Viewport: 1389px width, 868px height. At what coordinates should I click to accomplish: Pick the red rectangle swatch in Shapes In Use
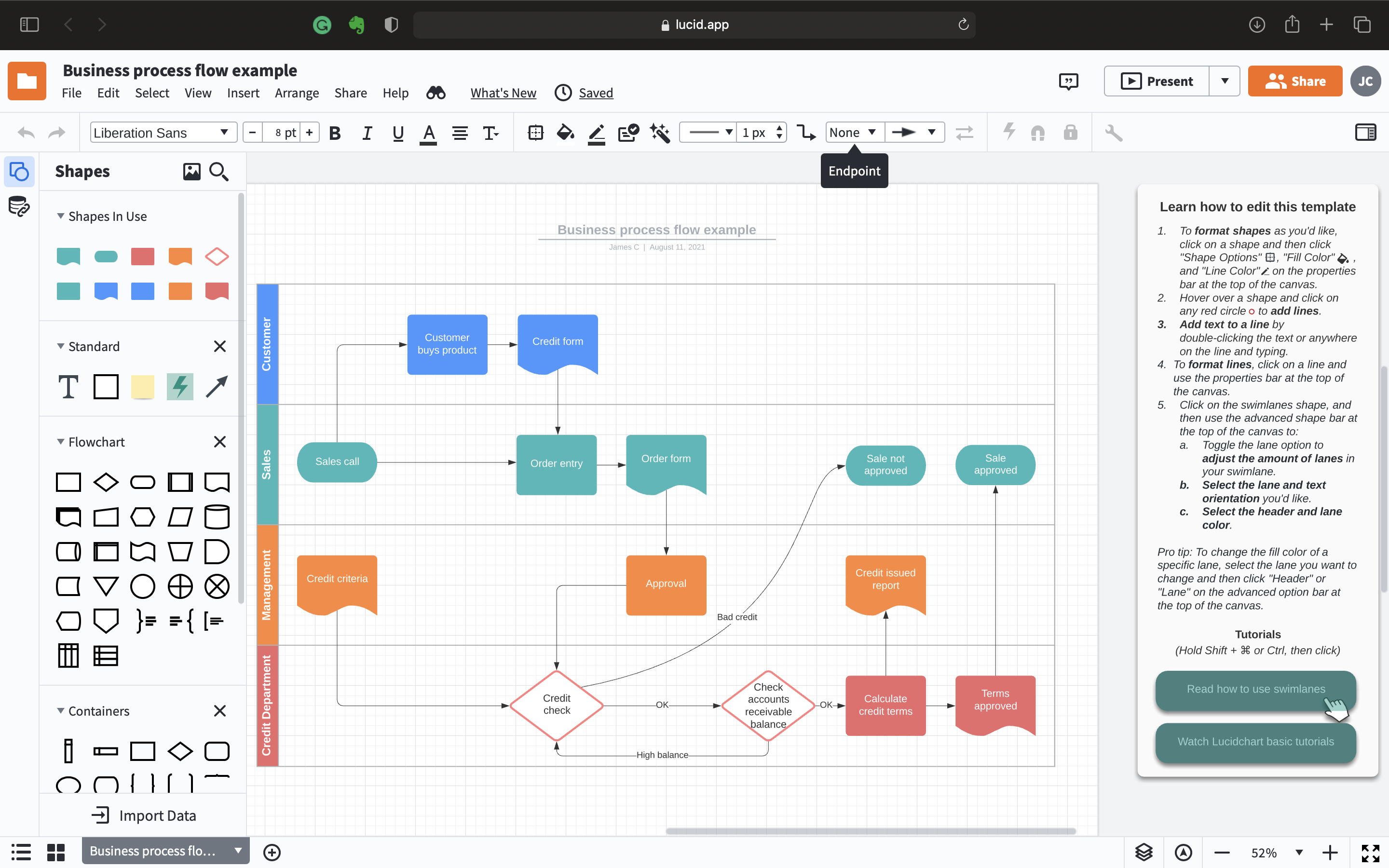coord(142,256)
